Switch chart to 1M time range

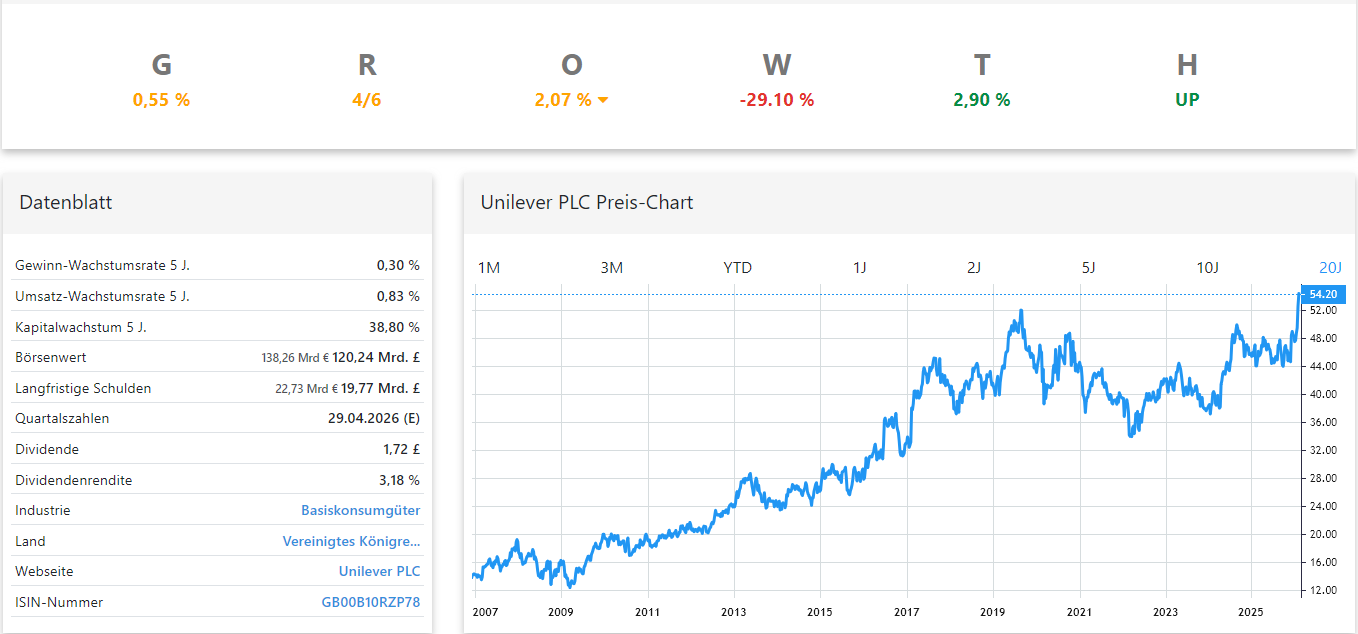[488, 267]
